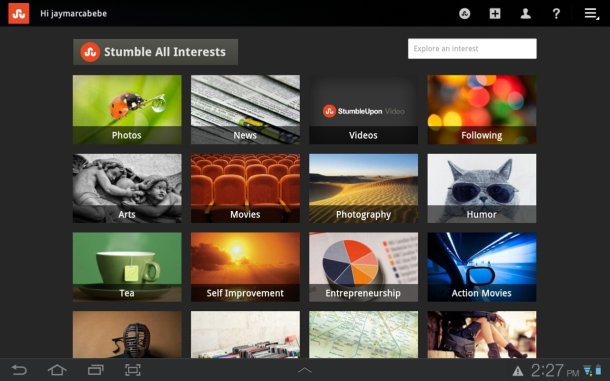Screen dimensions: 610x381
Task: Choose the Humor cat tile
Action: click(482, 188)
